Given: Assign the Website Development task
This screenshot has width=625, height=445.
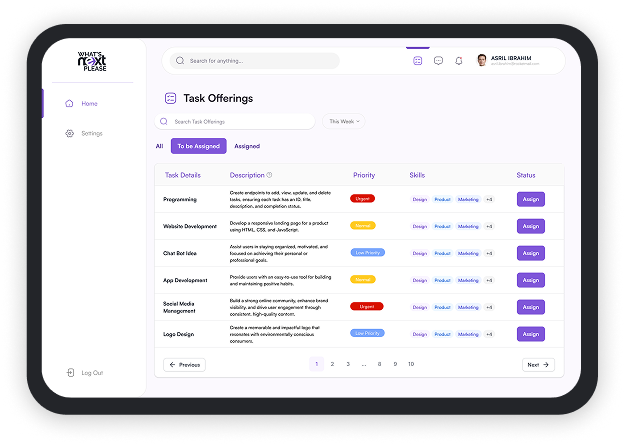Looking at the screenshot, I should pyautogui.click(x=530, y=226).
